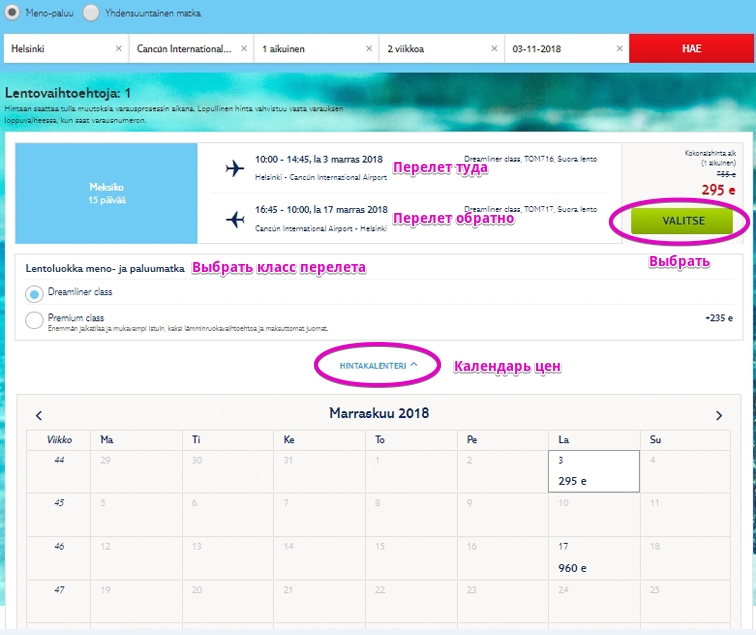756x635 pixels.
Task: Select November 3 with 295 e price
Action: pos(594,471)
